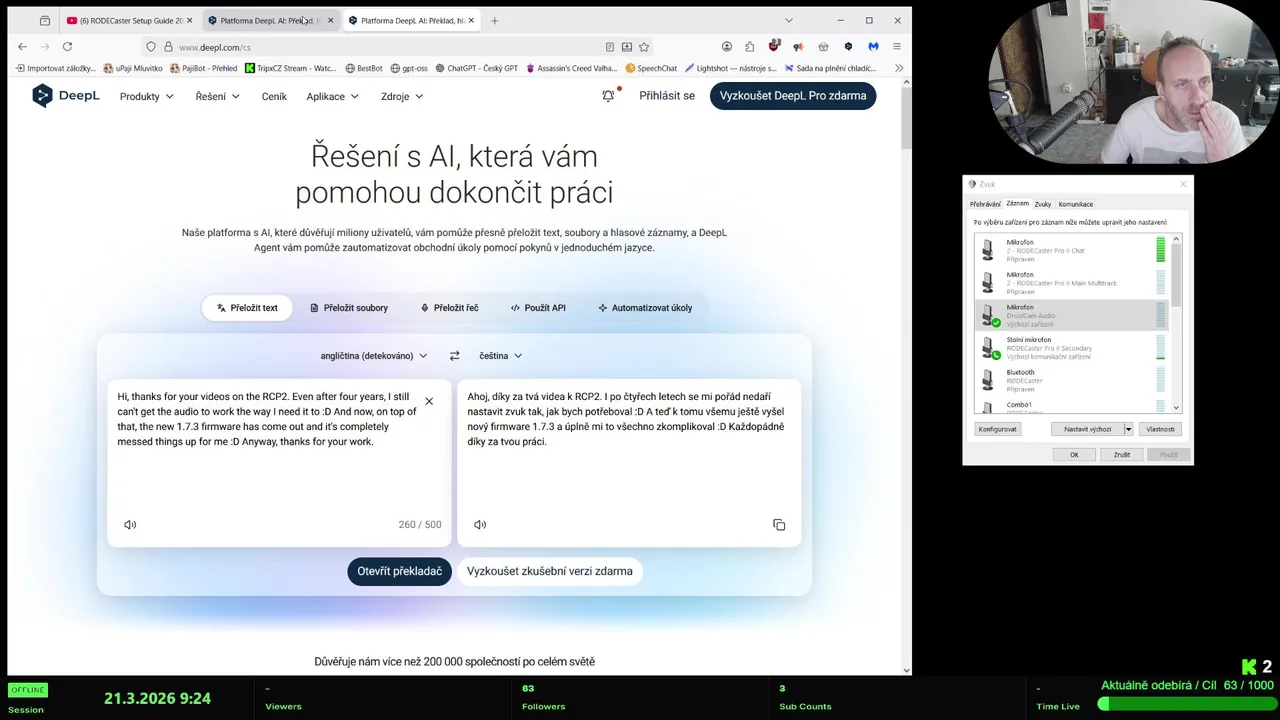Select the Přeložit text tab
Screen dimensions: 1280x720
point(247,308)
